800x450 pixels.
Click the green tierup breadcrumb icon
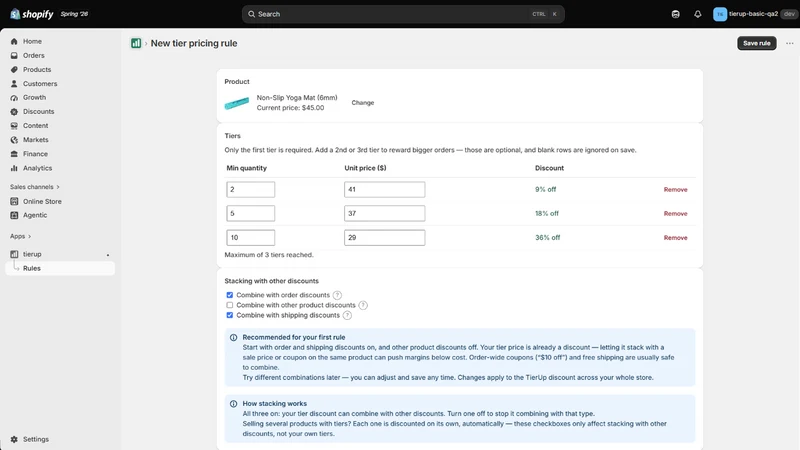136,43
